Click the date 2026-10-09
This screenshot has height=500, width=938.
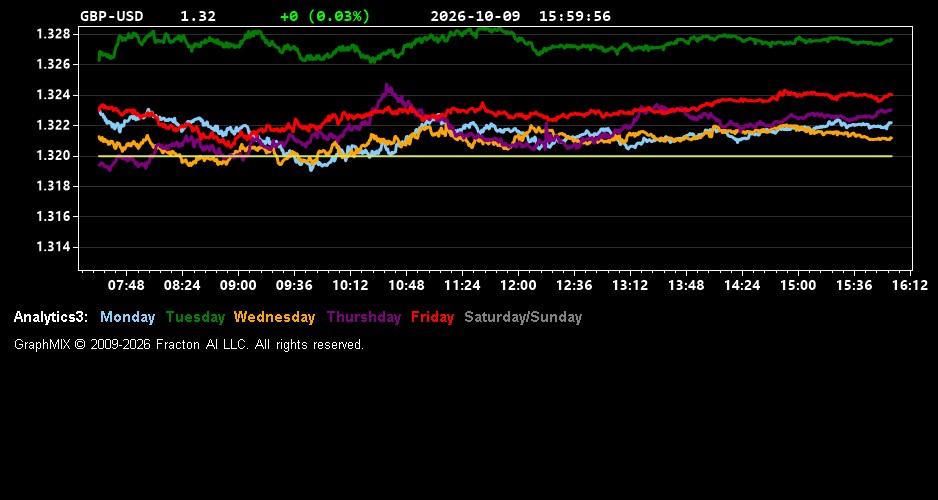point(475,16)
